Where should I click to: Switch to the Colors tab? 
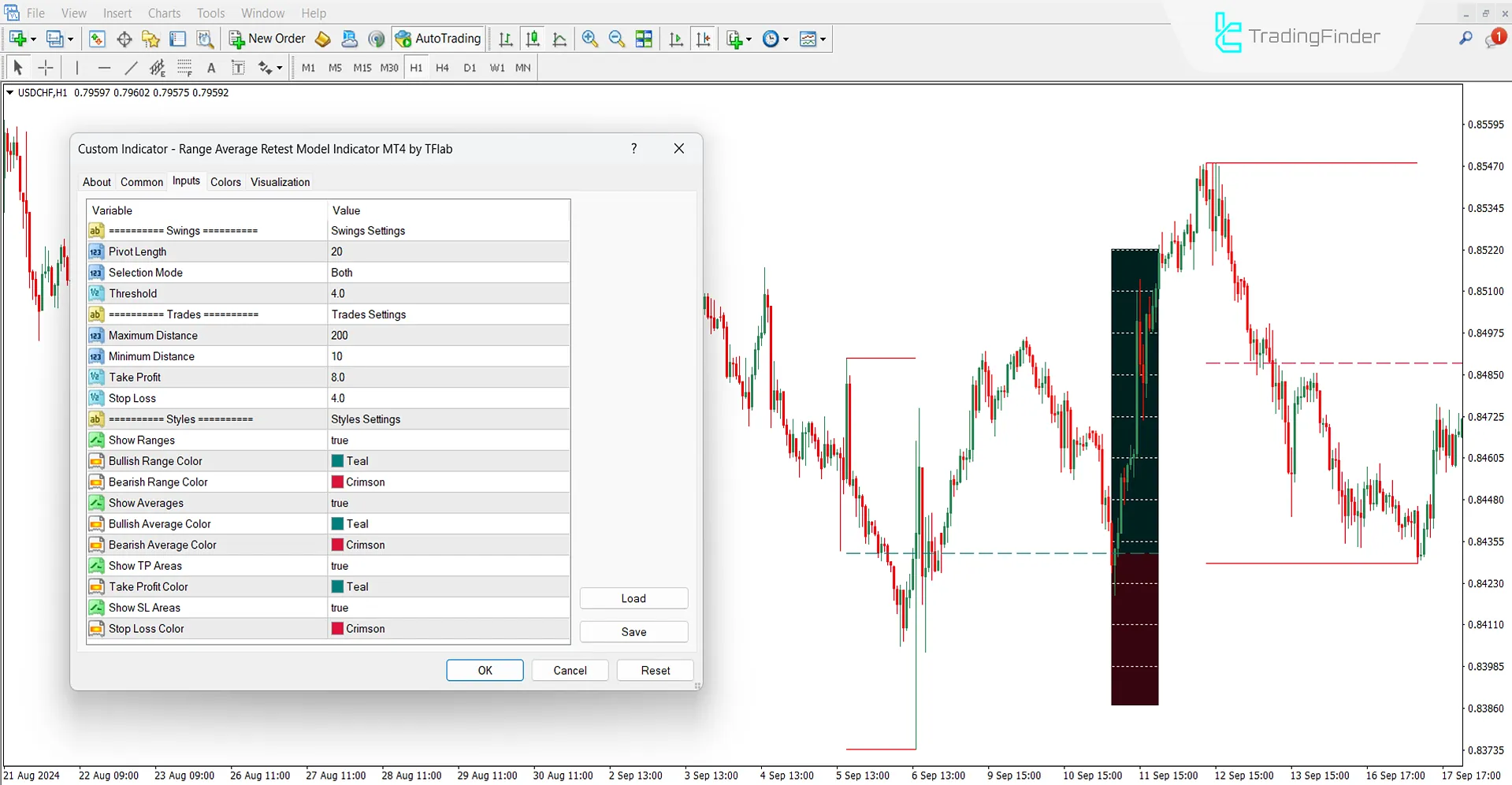225,181
